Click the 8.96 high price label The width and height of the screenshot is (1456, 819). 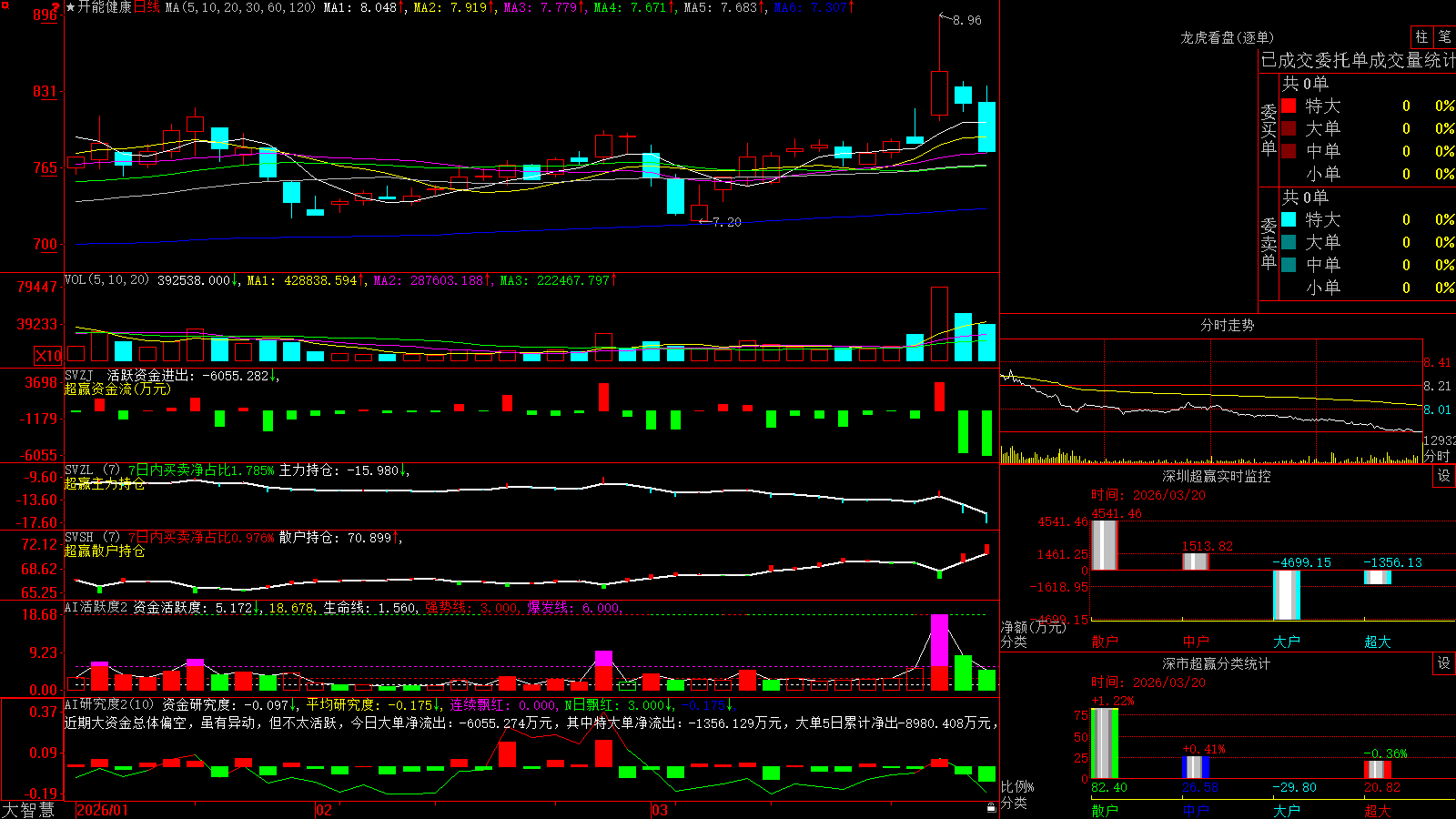click(967, 20)
